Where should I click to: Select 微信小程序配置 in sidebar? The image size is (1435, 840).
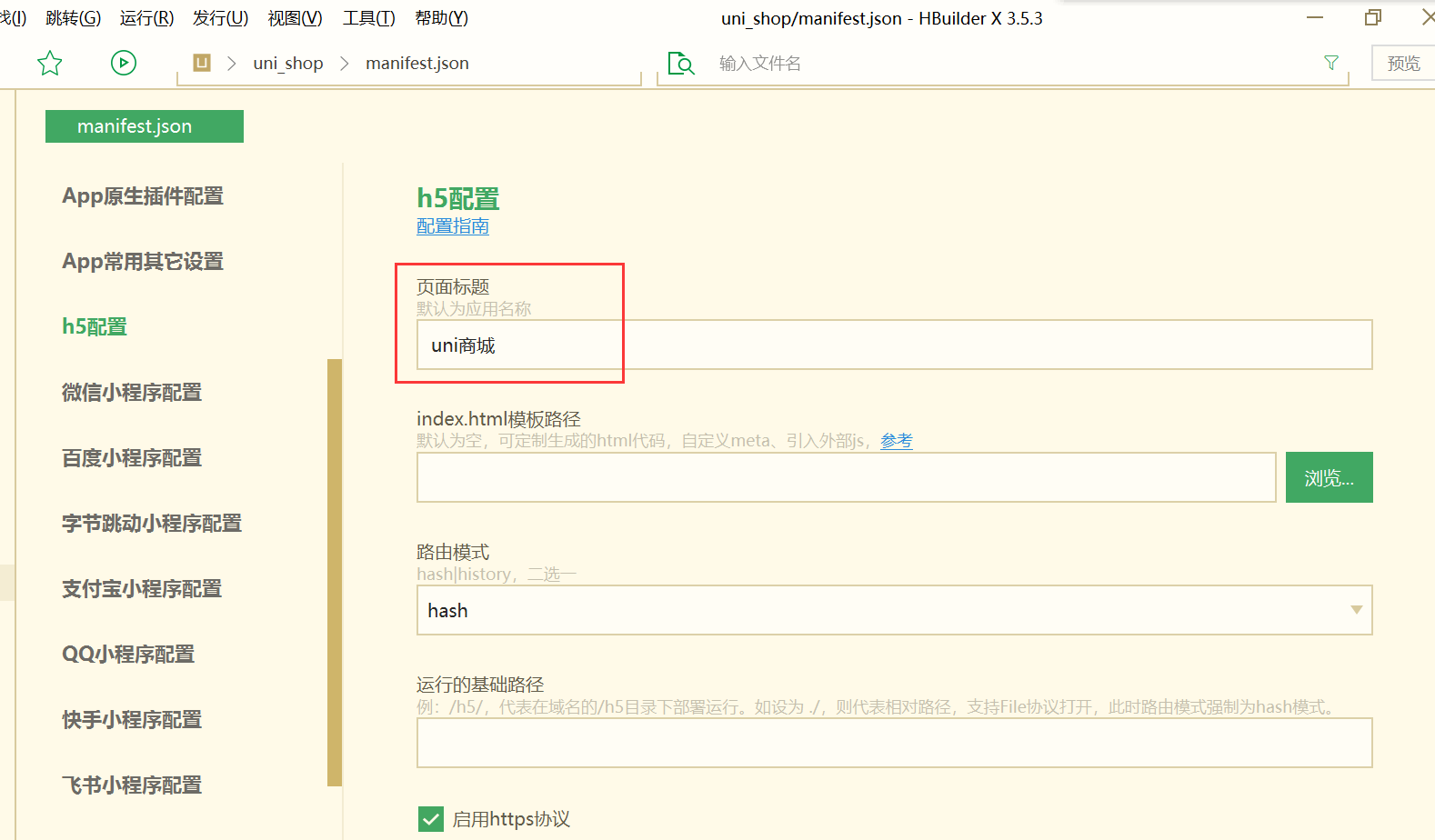[x=132, y=393]
